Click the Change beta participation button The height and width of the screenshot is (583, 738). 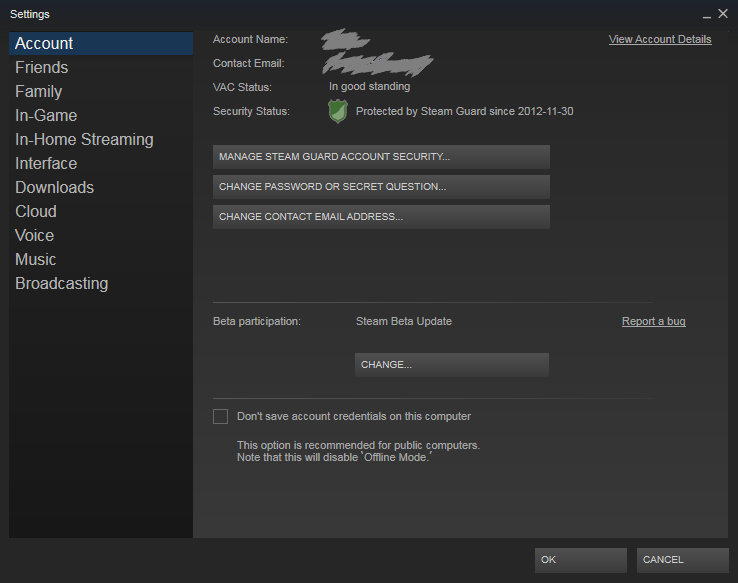[x=452, y=365]
